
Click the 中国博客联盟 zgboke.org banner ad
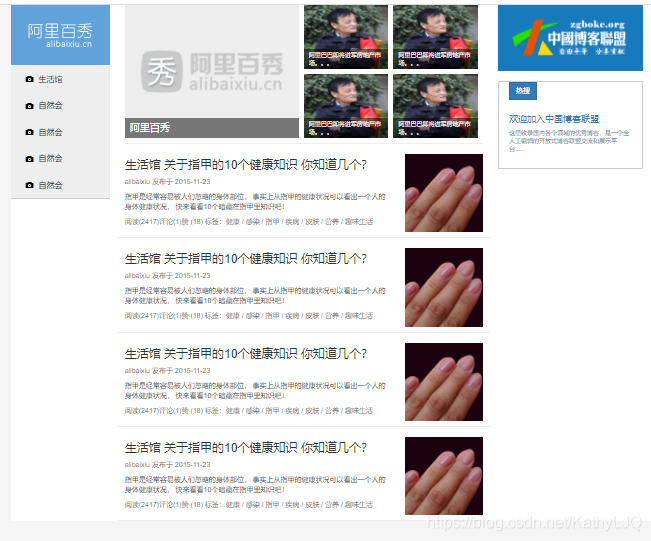(570, 38)
